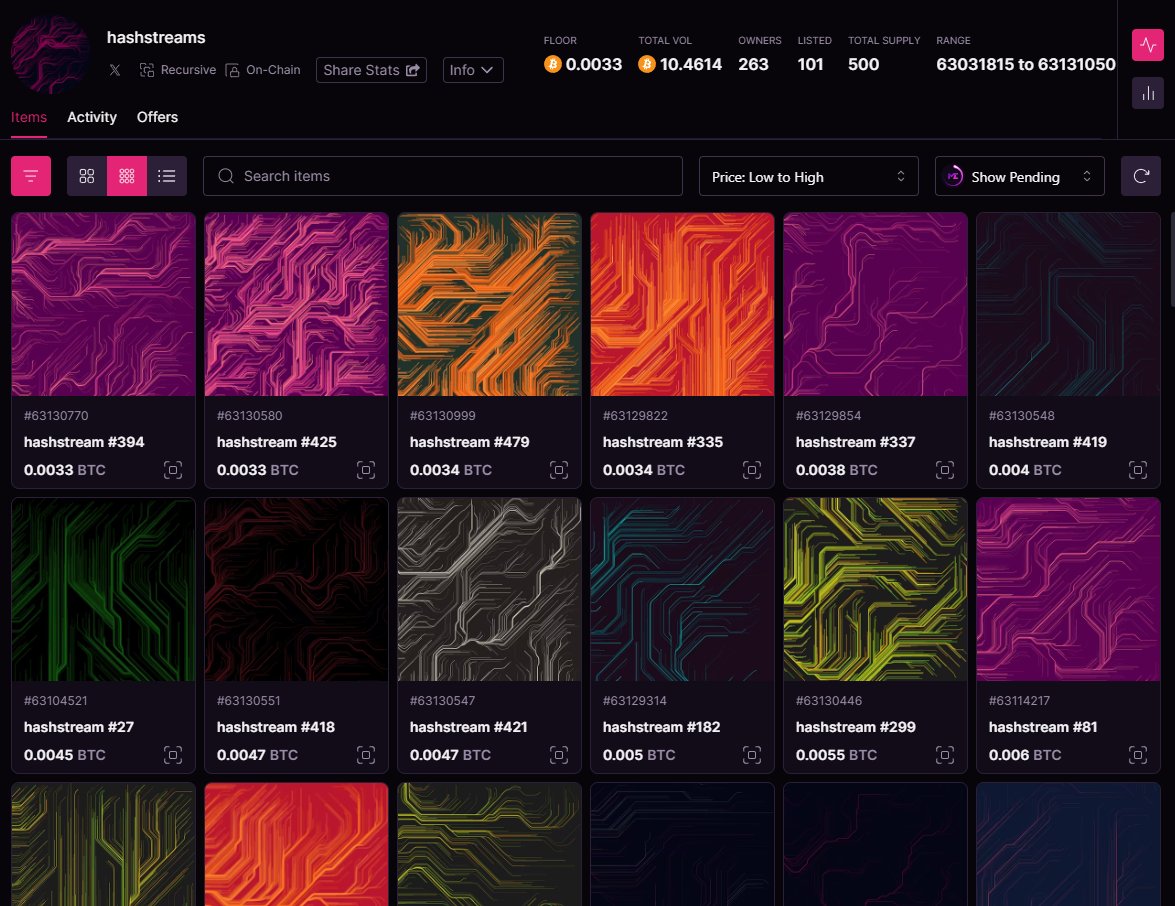The width and height of the screenshot is (1175, 906).
Task: Click the scan icon on hashstream #182
Action: click(x=752, y=755)
